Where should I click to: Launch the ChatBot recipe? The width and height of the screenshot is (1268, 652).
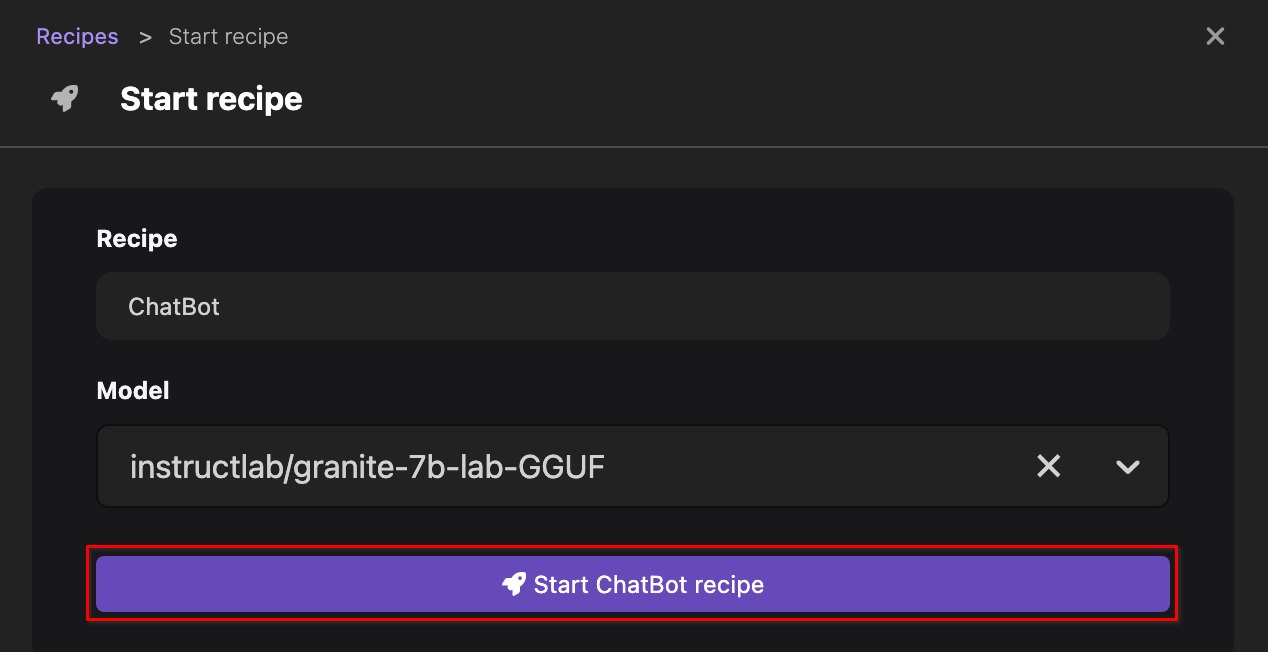tap(632, 584)
